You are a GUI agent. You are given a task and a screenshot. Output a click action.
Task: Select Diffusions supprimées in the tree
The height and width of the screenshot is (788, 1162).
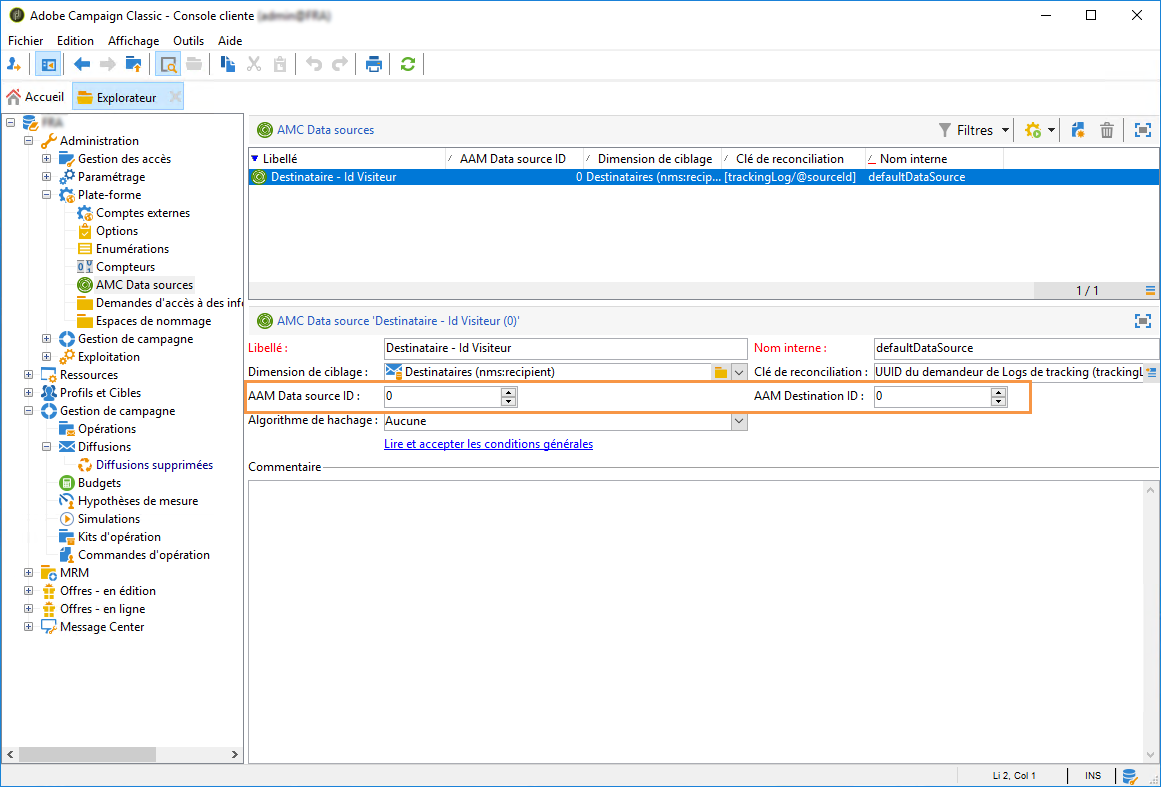154,465
